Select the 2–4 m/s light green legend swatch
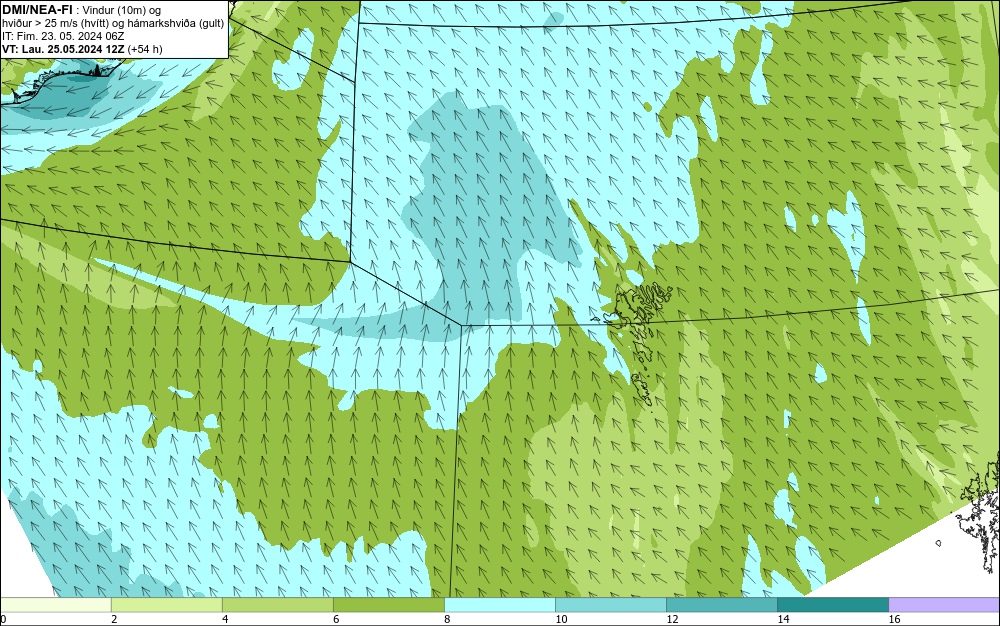1000x626 pixels. [x=166, y=604]
